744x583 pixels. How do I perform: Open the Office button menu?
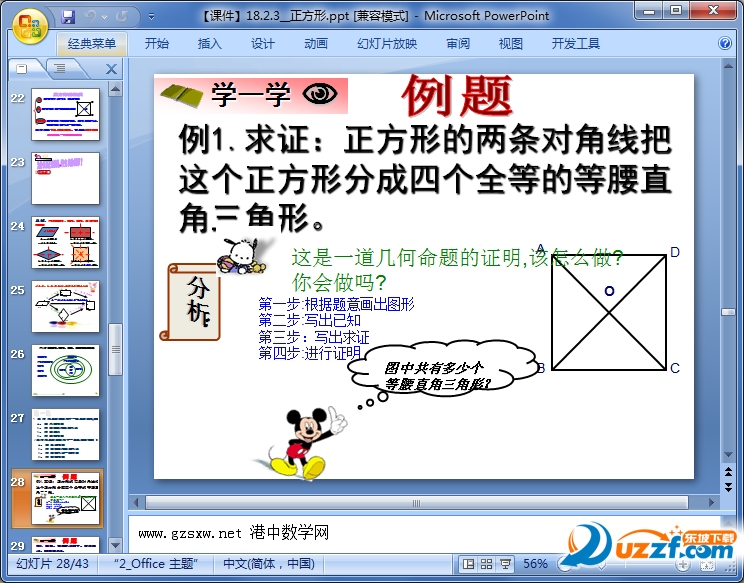coord(29,26)
